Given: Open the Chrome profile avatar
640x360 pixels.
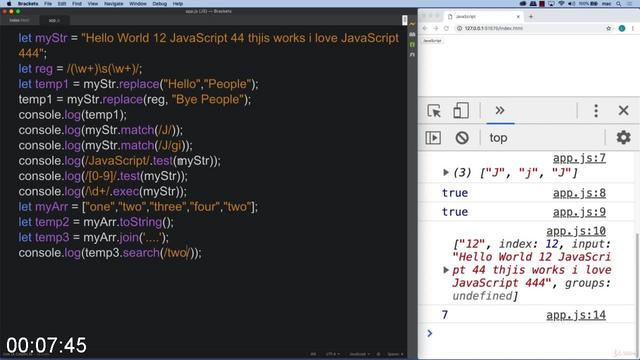Looking at the screenshot, I should [x=622, y=28].
